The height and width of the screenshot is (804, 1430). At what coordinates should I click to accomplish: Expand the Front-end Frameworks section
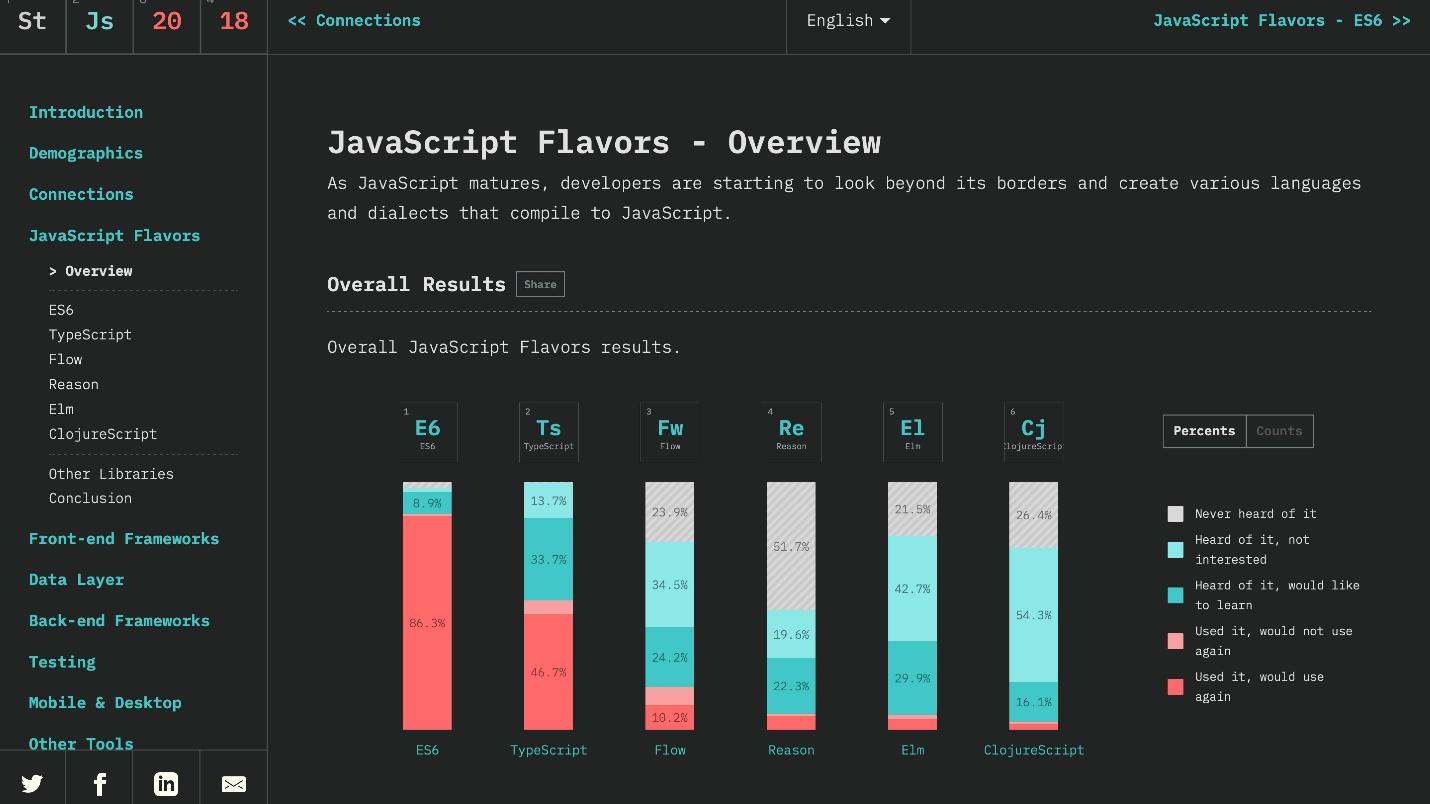coord(124,539)
